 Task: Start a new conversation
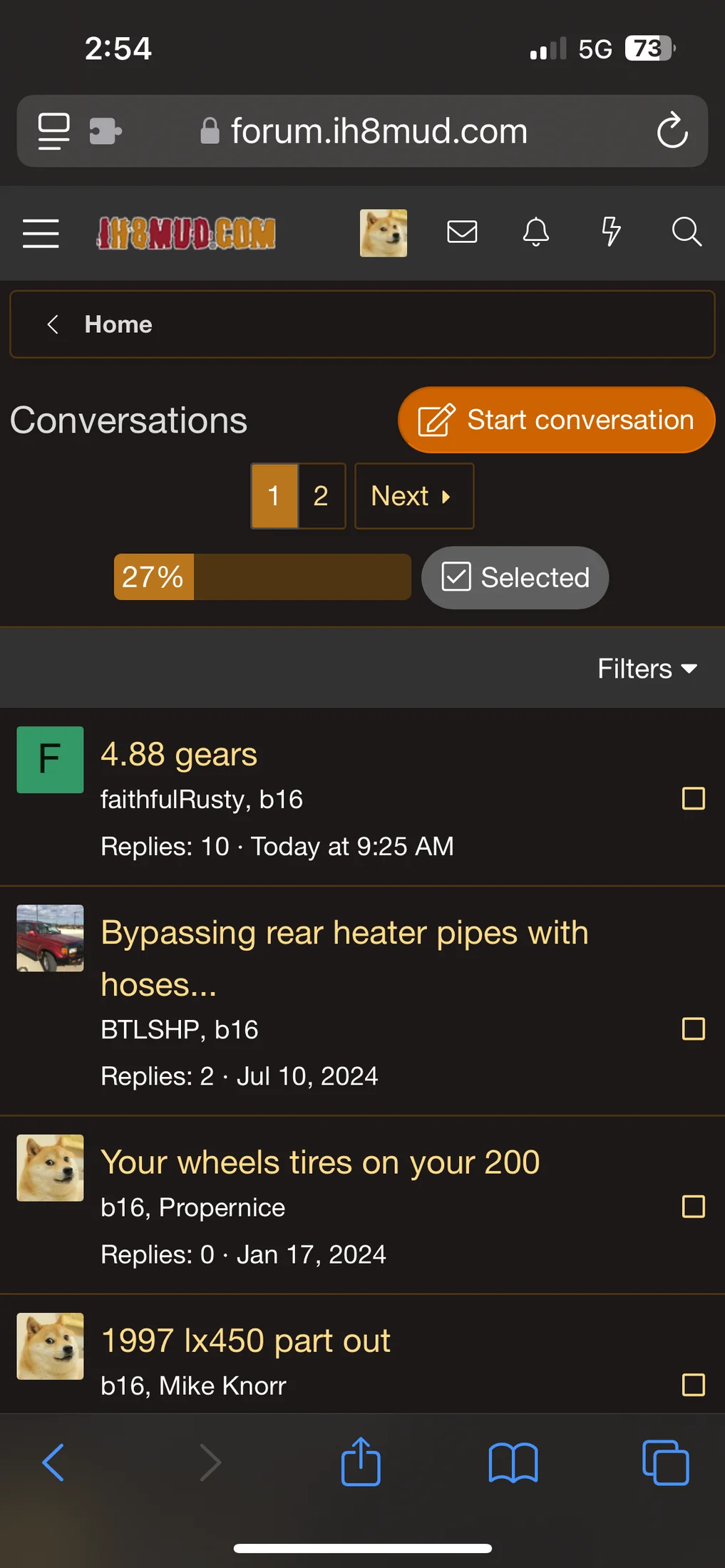click(x=556, y=420)
